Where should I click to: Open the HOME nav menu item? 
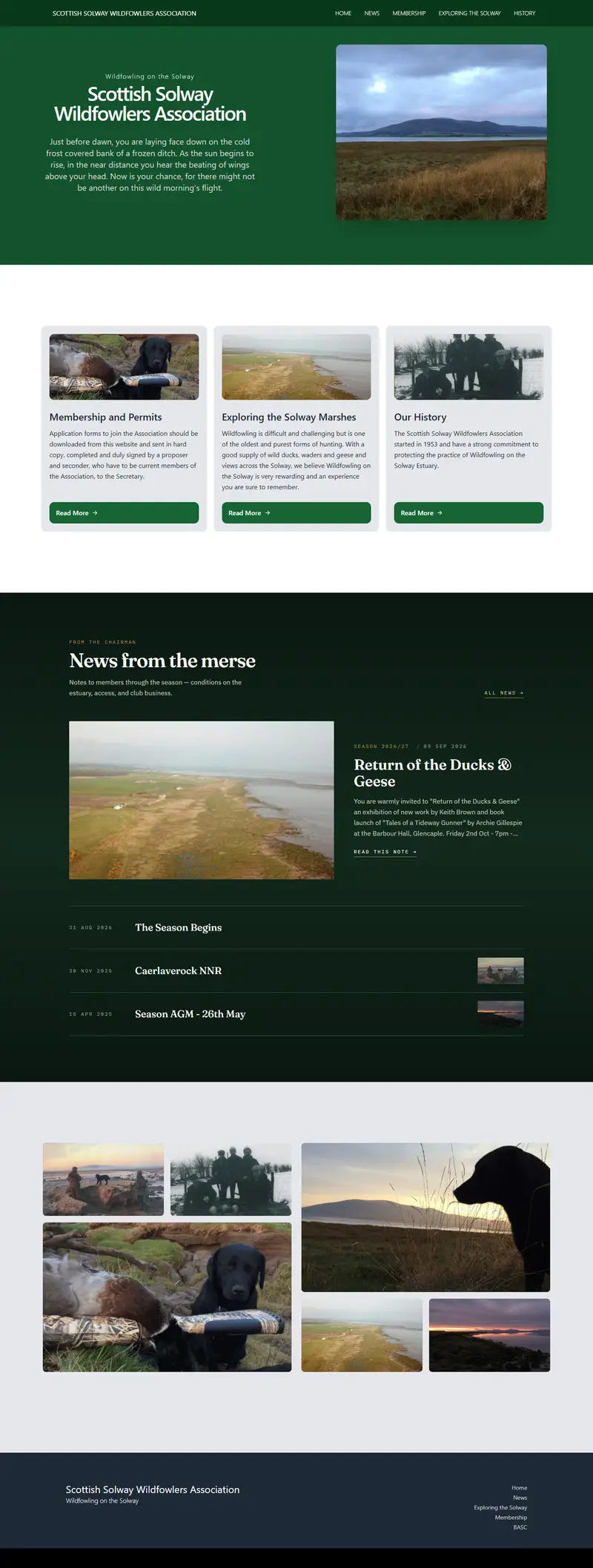(343, 13)
